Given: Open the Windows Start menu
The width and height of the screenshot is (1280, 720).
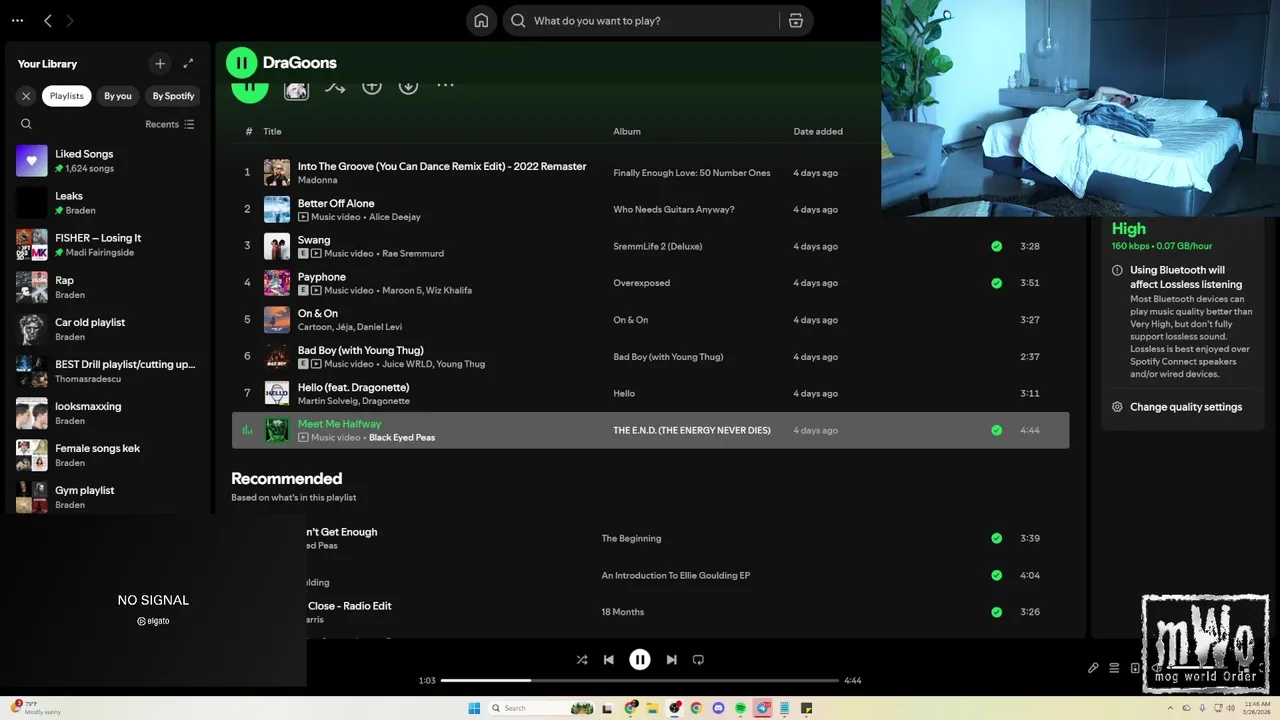Looking at the screenshot, I should coord(474,708).
